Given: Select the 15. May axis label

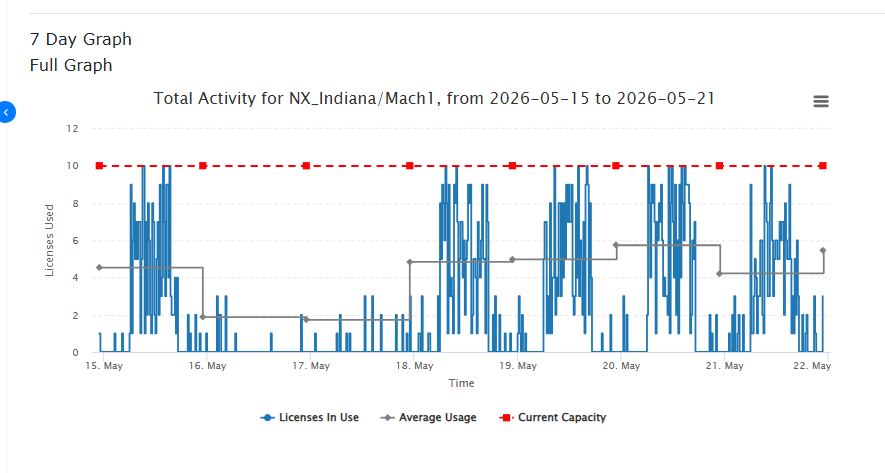Looking at the screenshot, I should [104, 366].
